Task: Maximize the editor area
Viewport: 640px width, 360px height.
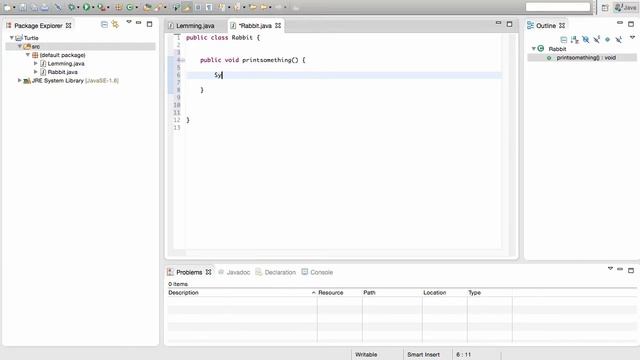Action: pos(509,24)
